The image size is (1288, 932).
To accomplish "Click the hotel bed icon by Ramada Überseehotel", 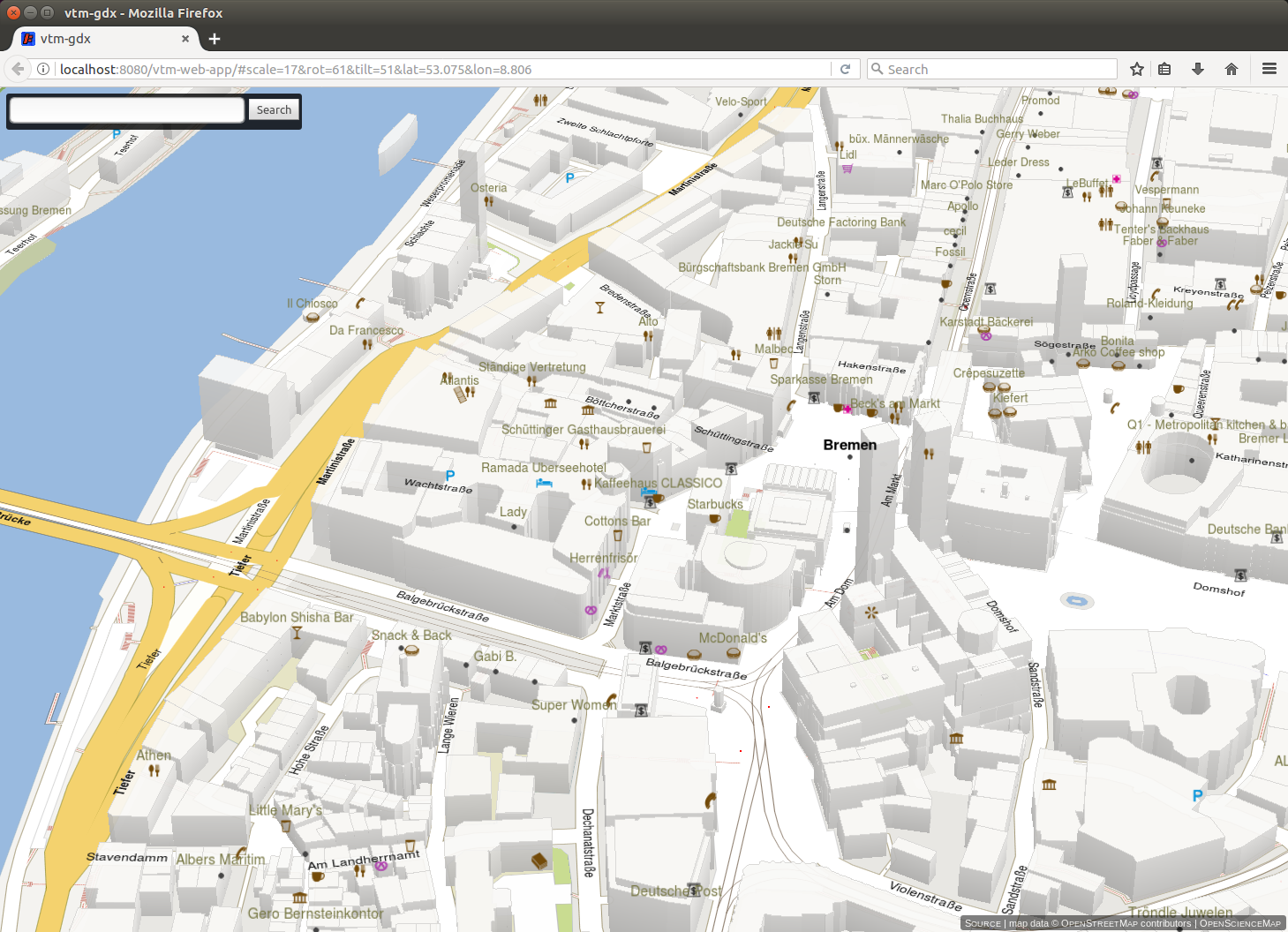I will 544,483.
